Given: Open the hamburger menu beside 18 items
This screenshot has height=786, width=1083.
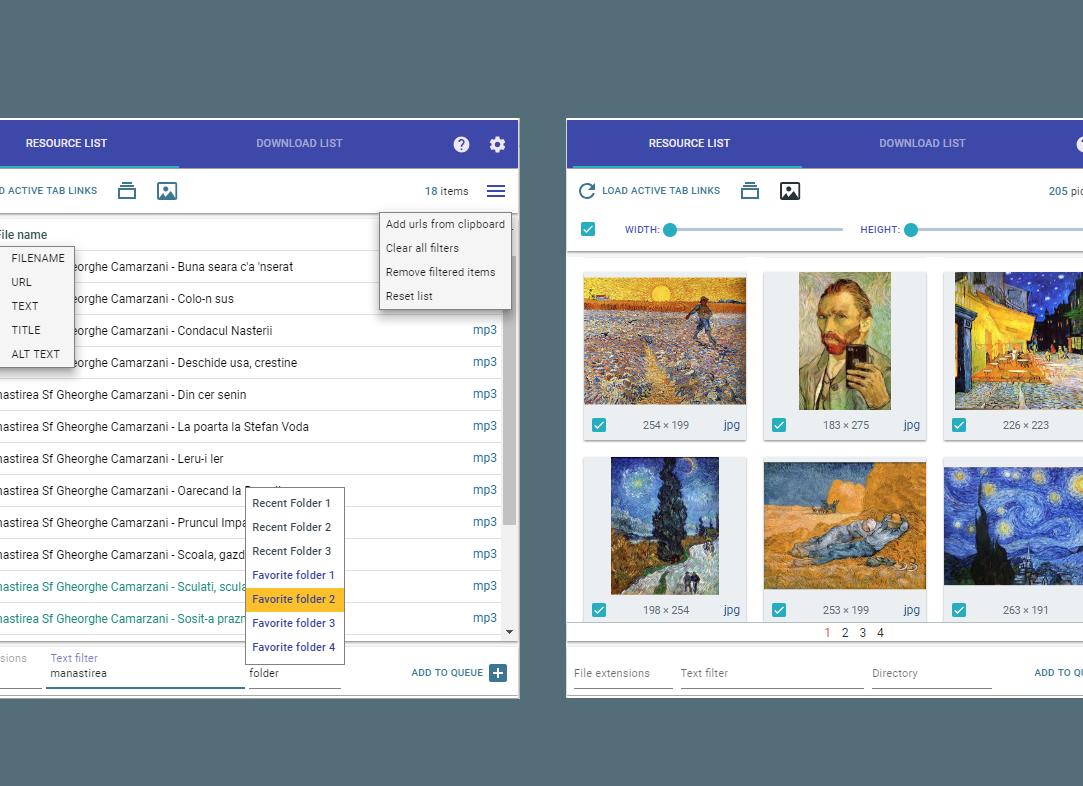Looking at the screenshot, I should pos(496,191).
